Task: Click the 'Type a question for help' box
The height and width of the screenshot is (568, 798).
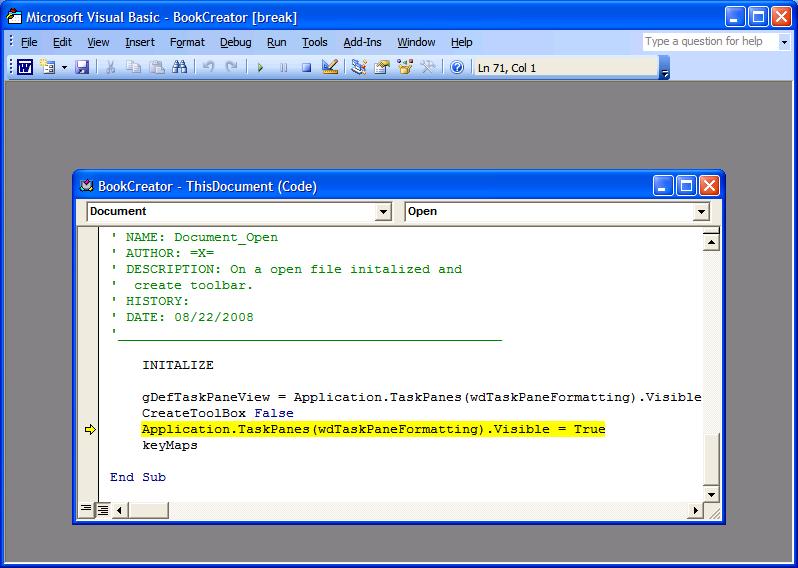Action: pyautogui.click(x=710, y=42)
